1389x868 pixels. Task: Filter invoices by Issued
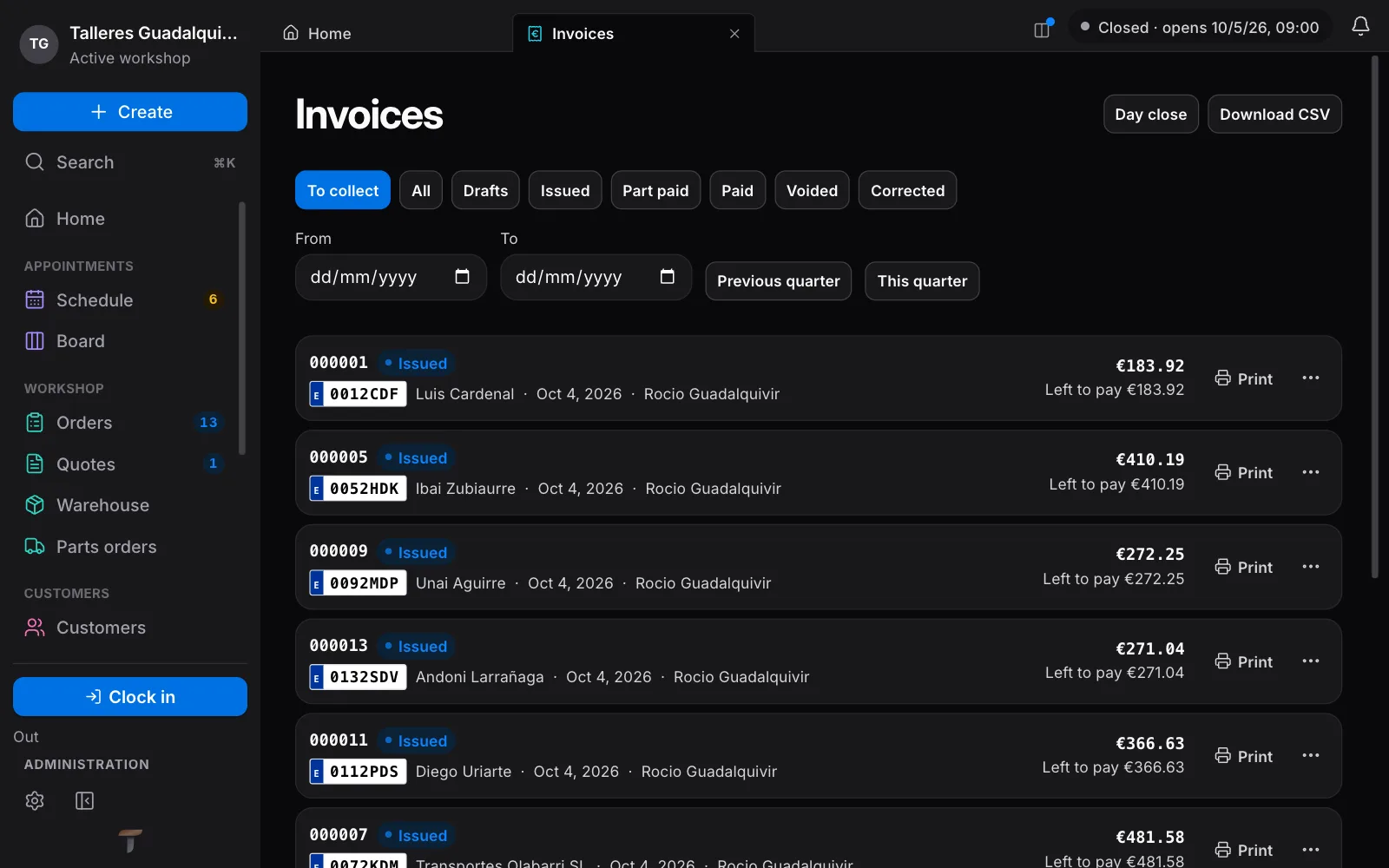pyautogui.click(x=565, y=191)
